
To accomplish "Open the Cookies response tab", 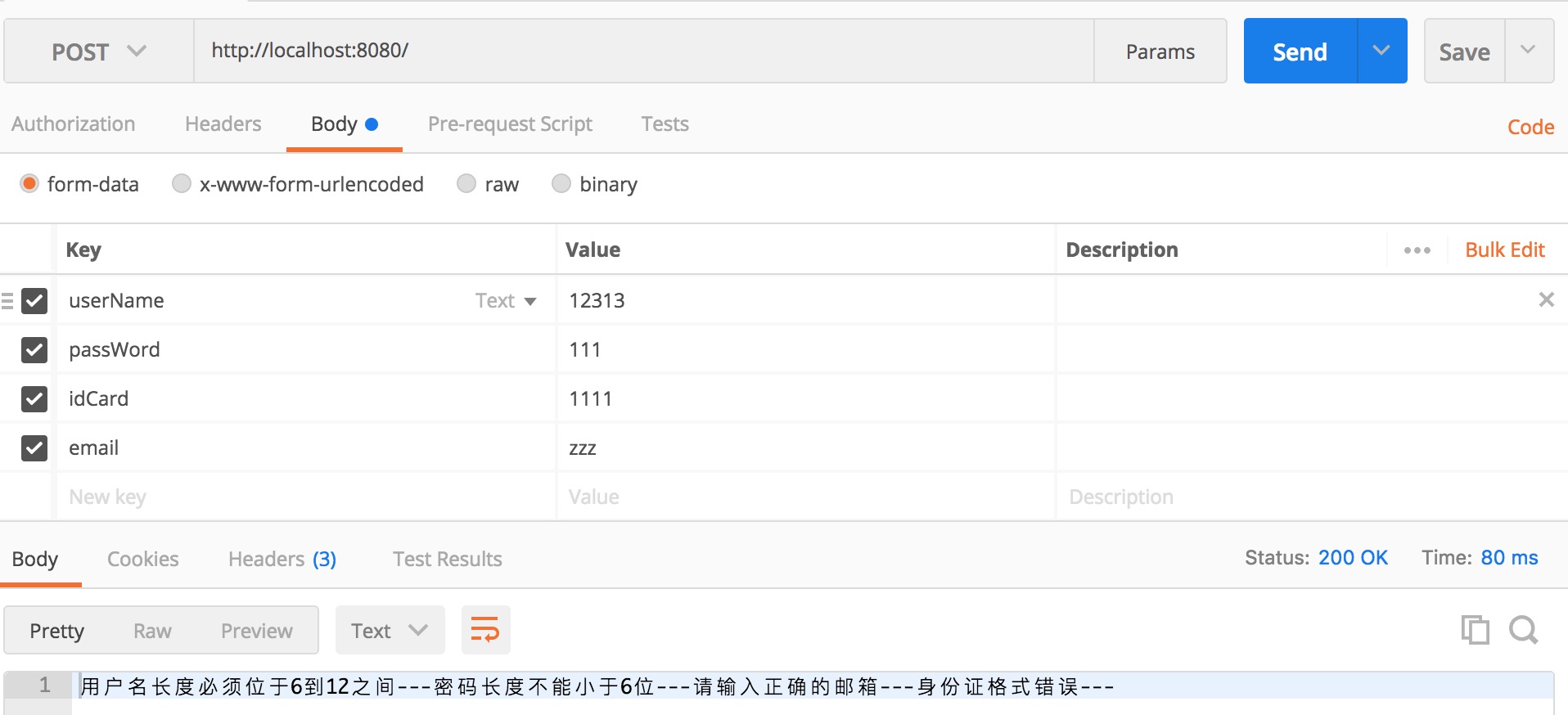I will (142, 560).
